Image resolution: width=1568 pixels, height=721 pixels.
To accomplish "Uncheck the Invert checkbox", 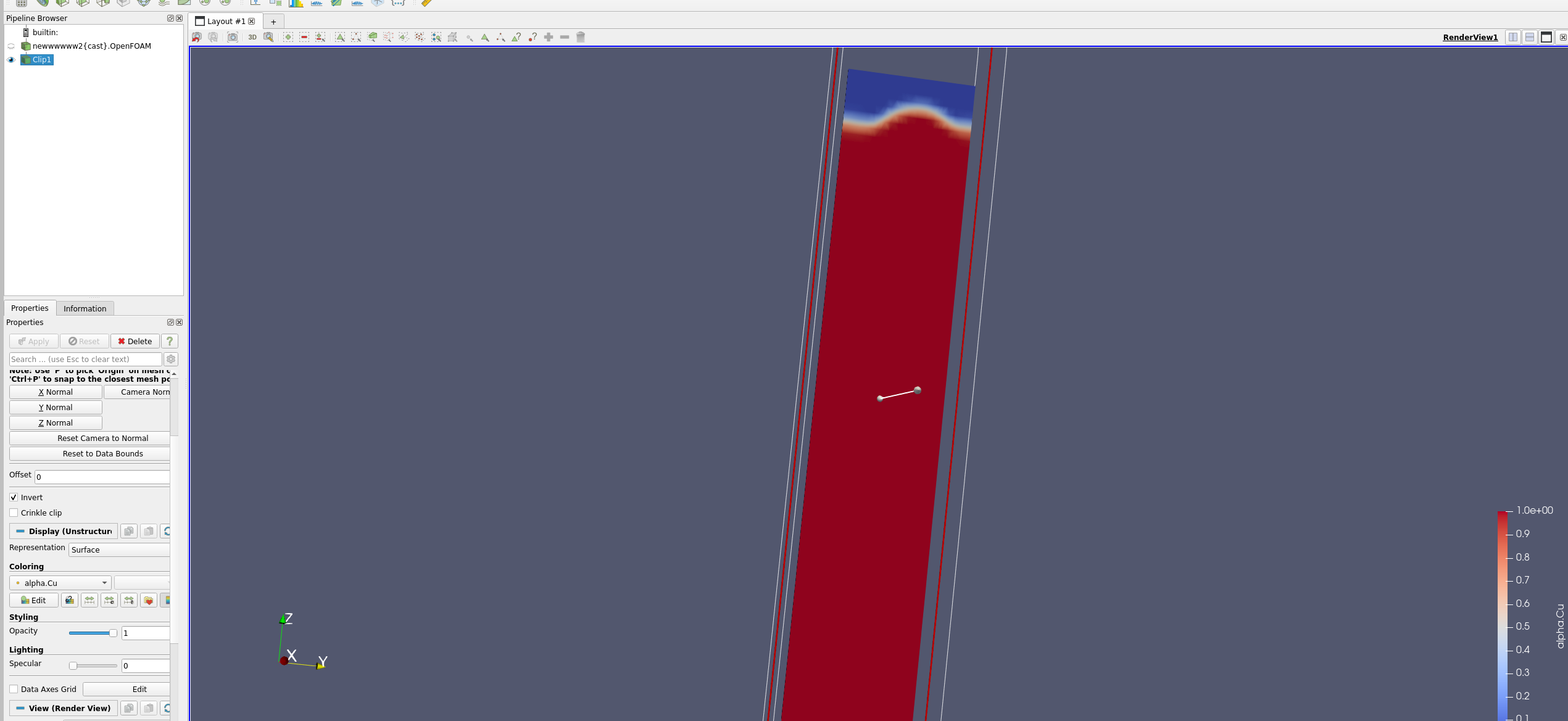I will coord(14,497).
